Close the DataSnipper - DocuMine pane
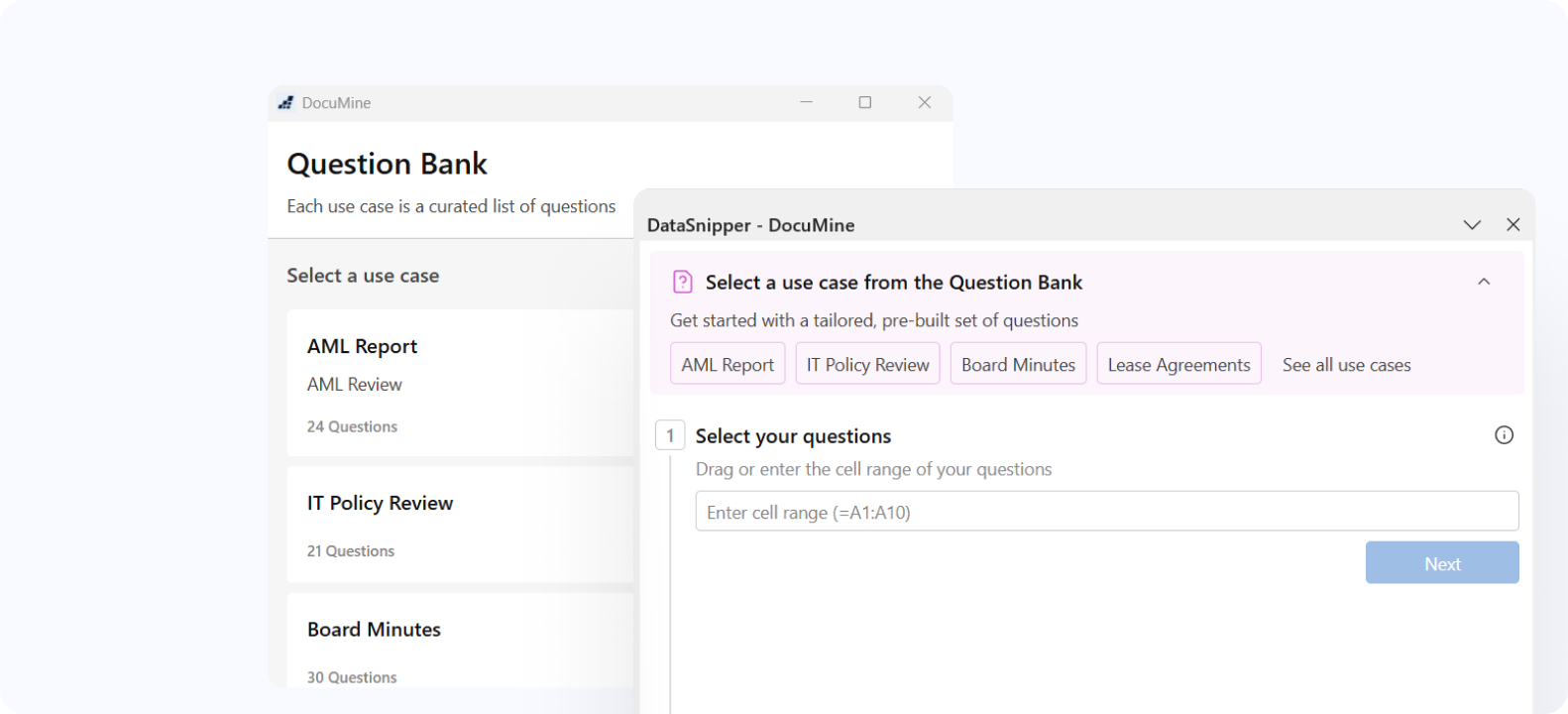The width and height of the screenshot is (1568, 714). (1512, 224)
